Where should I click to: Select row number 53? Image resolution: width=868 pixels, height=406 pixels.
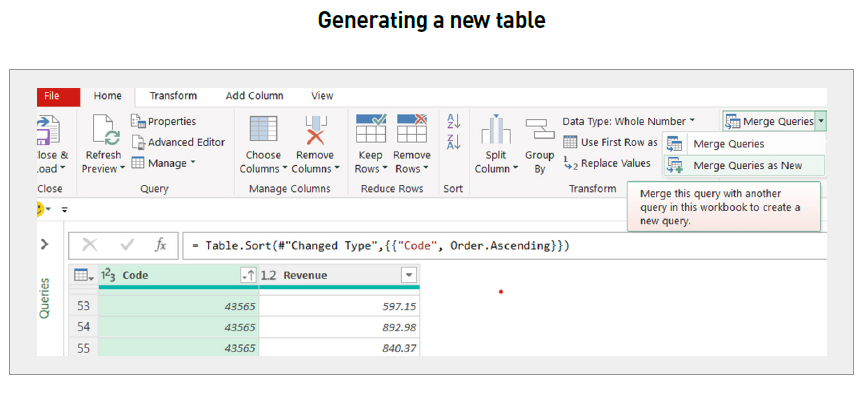click(x=84, y=306)
